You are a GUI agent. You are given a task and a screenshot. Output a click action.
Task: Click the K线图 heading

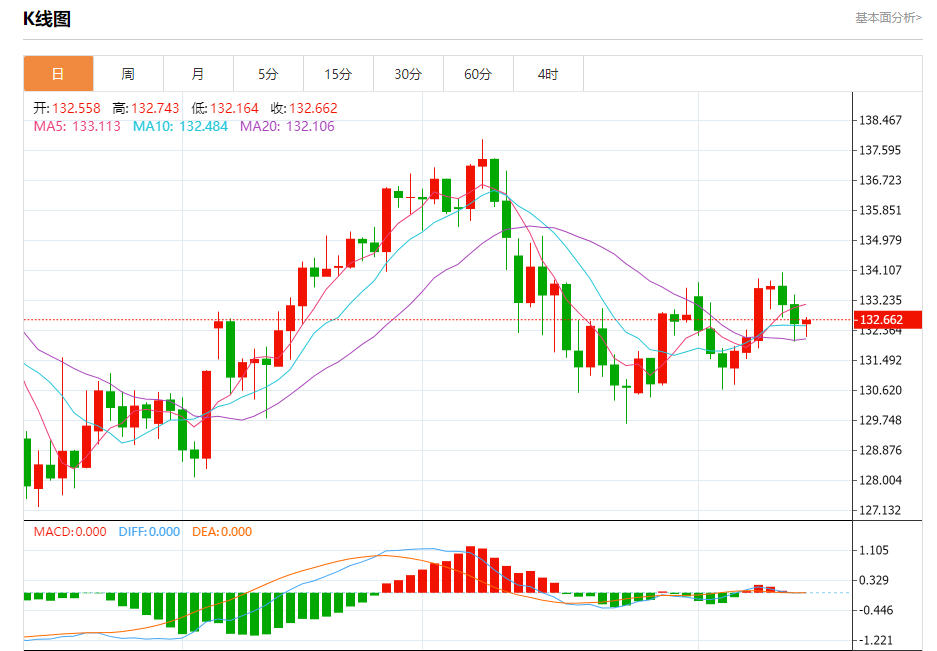[47, 19]
